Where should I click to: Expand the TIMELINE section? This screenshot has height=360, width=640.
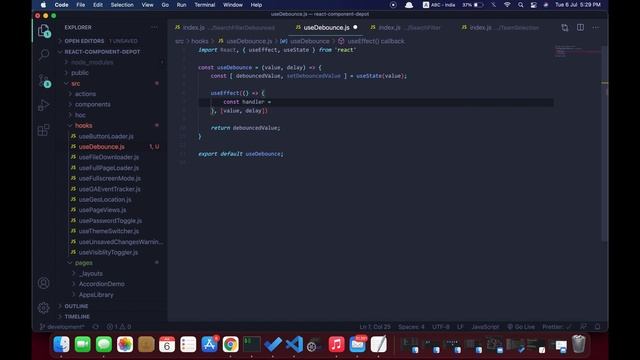77,316
